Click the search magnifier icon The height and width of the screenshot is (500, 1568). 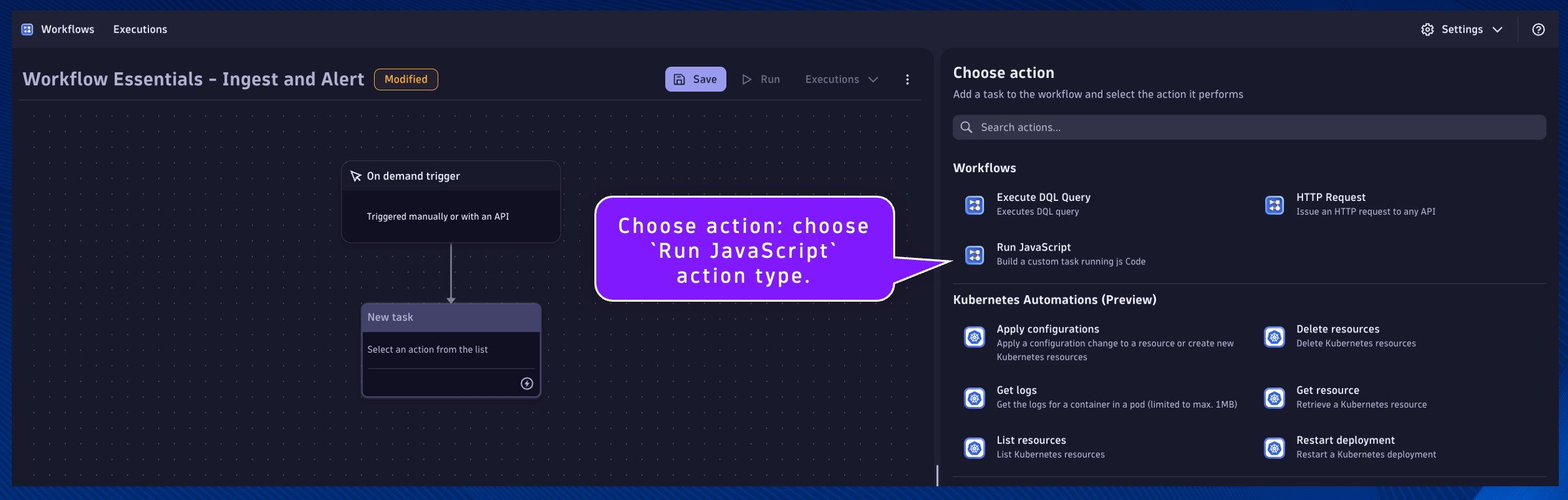pos(966,128)
